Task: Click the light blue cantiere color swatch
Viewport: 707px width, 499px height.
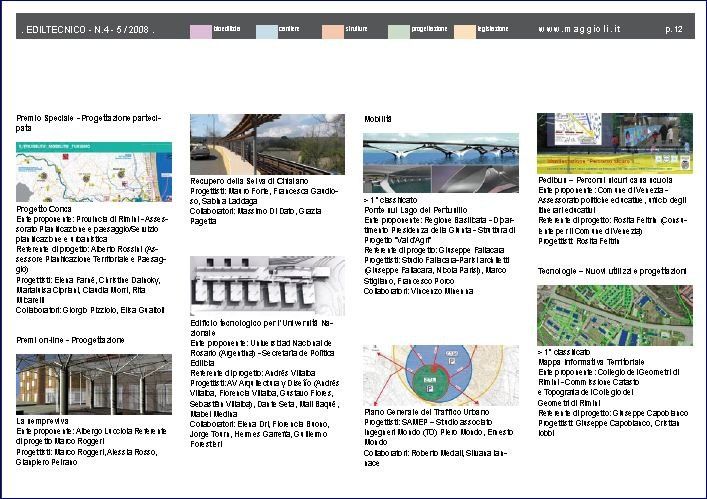Action: click(x=267, y=32)
